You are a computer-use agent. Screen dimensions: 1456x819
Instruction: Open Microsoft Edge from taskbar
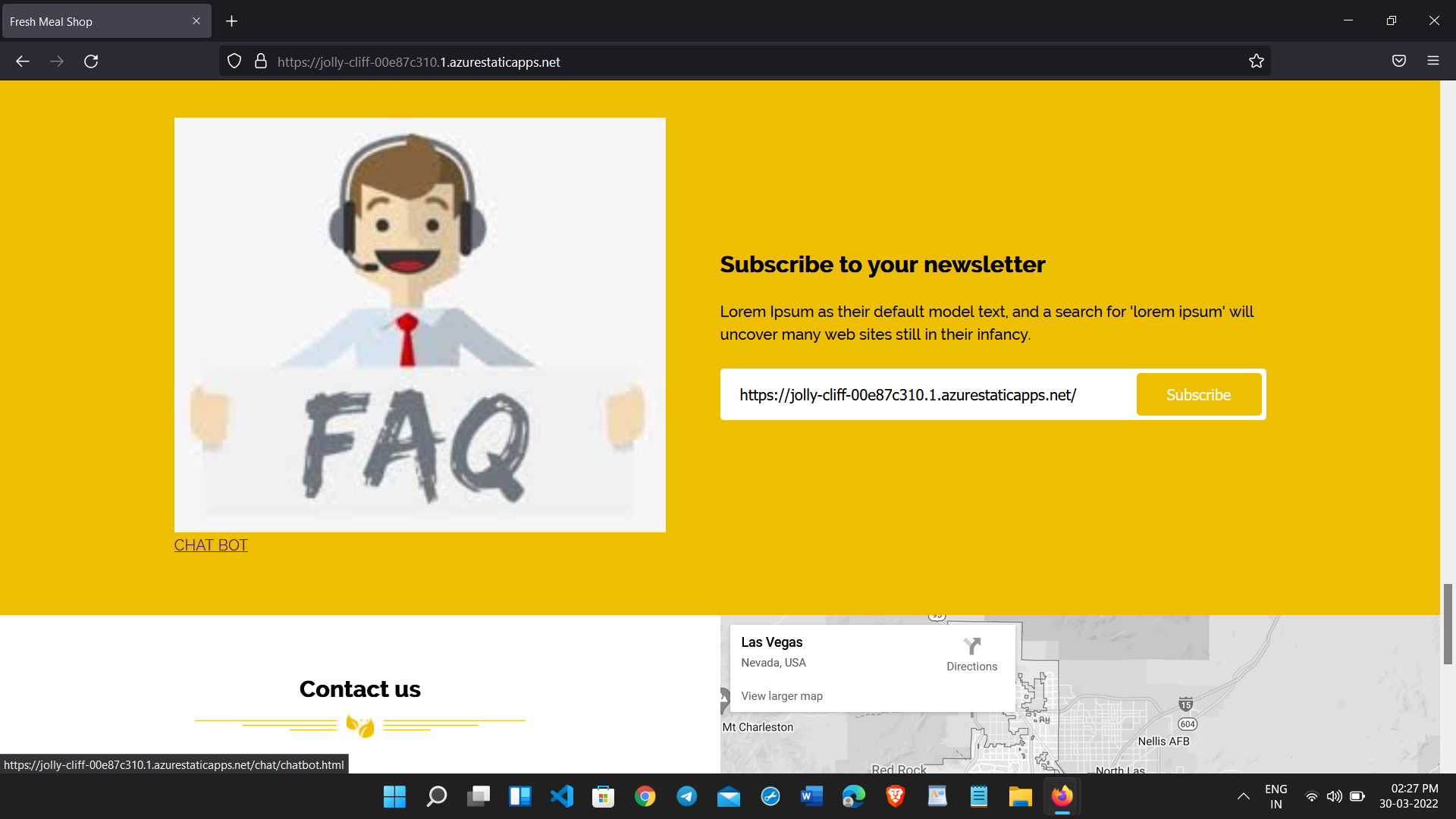point(854,796)
